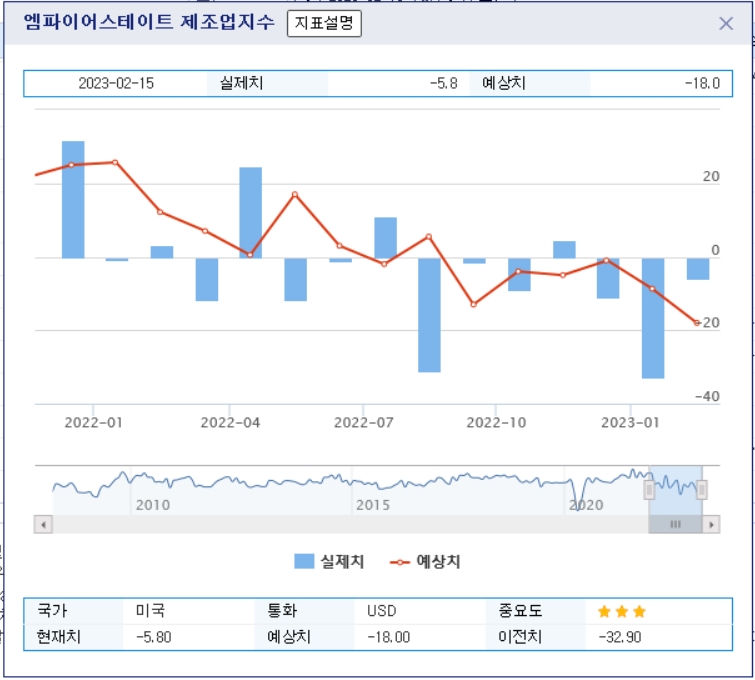Click the 2010 label in the navigator
This screenshot has width=755, height=680.
153,505
